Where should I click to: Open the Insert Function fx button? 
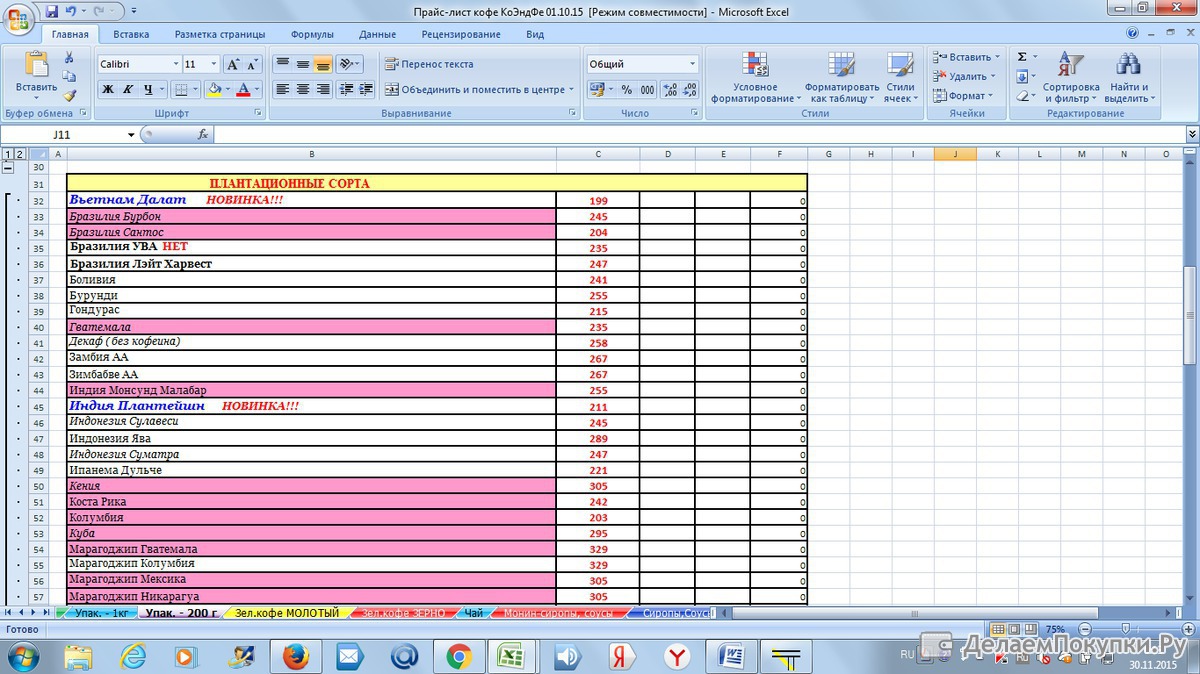[203, 134]
